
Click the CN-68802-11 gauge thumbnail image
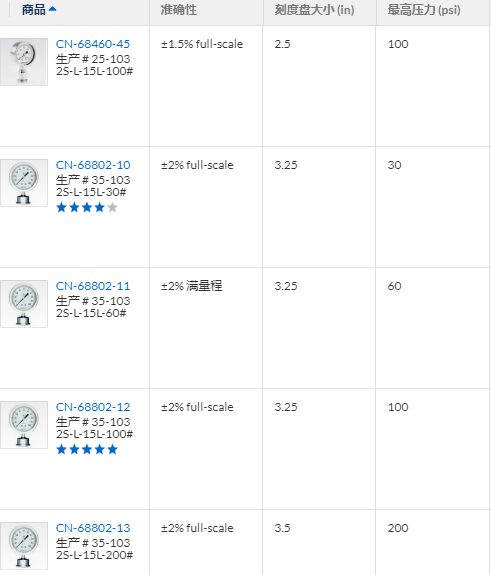[x=24, y=304]
